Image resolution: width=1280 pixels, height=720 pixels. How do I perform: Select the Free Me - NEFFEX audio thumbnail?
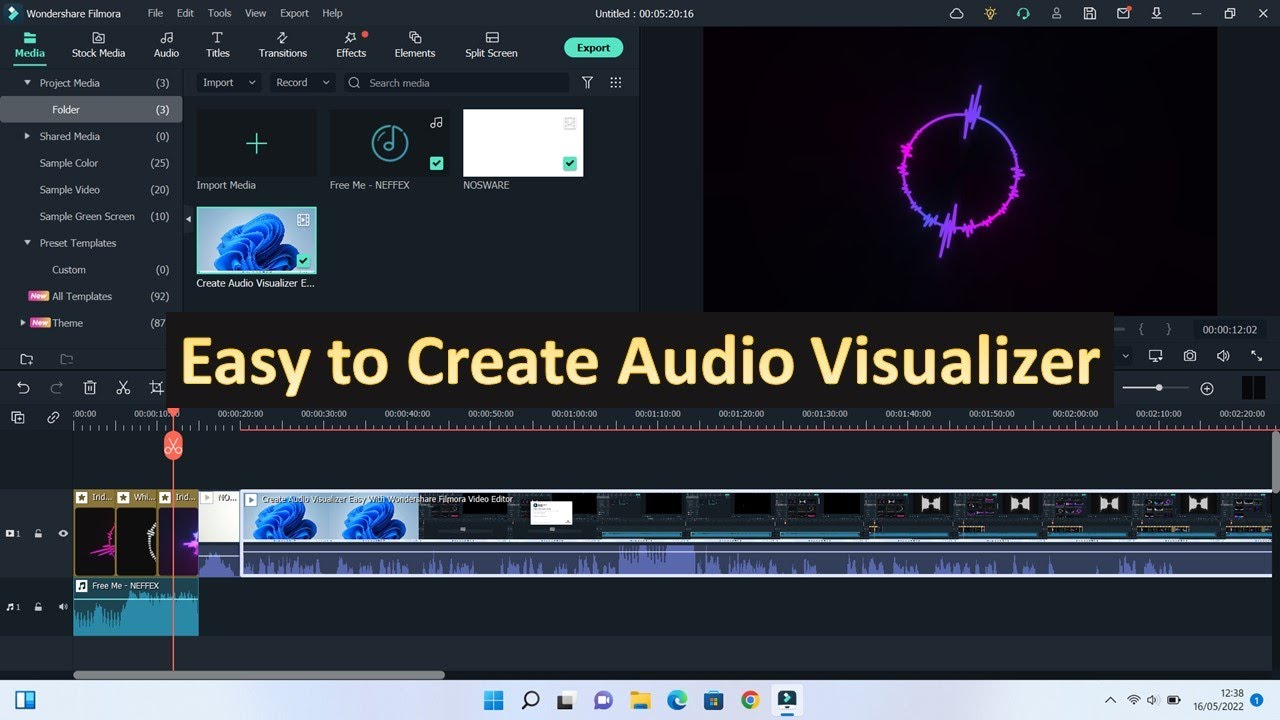coord(389,144)
